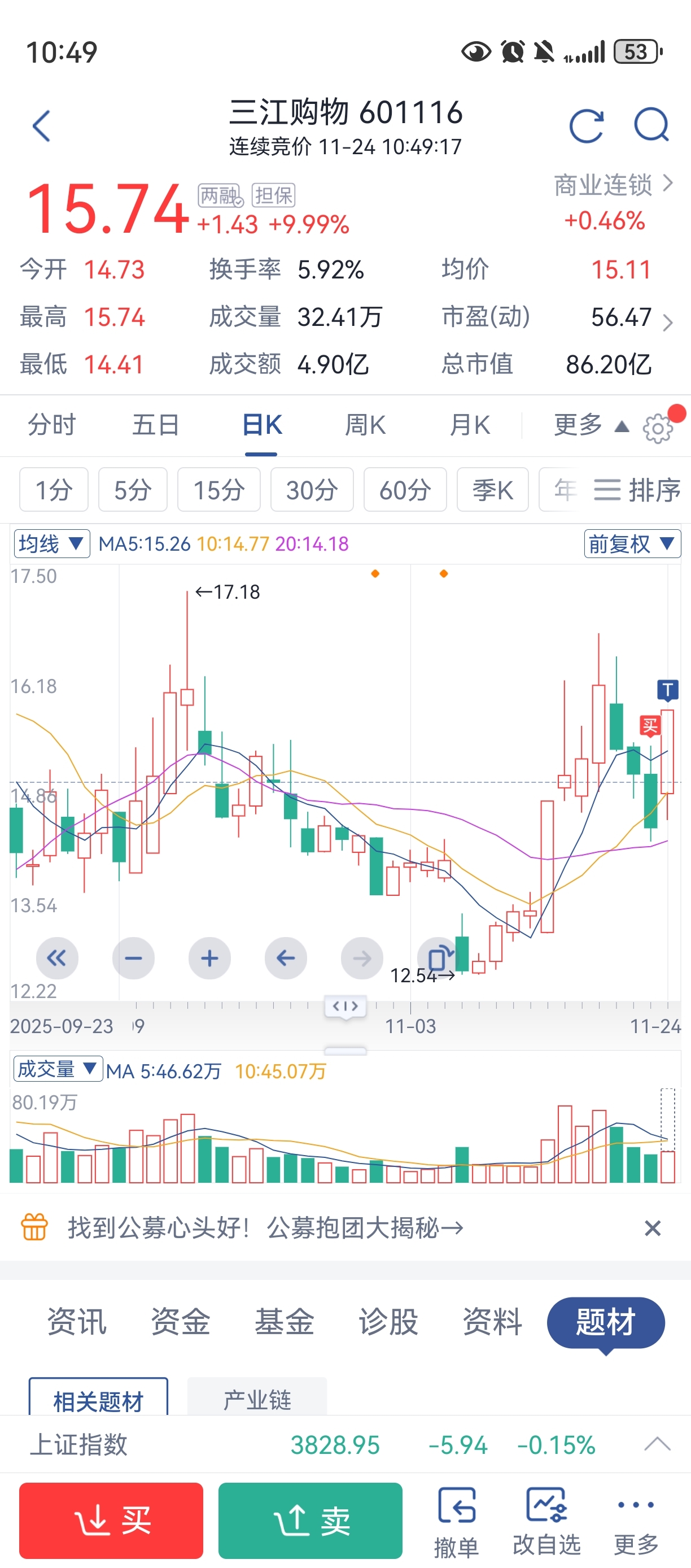This screenshot has height=1568, width=691.
Task: Switch to the 资金 tab
Action: click(x=180, y=1322)
